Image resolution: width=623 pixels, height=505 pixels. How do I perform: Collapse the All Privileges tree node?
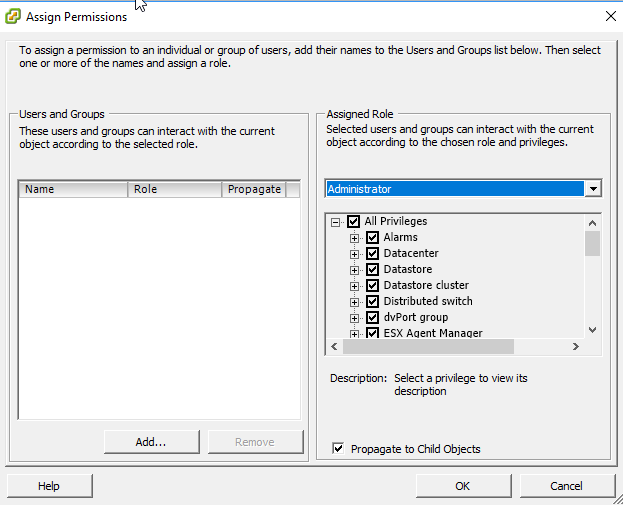click(335, 222)
